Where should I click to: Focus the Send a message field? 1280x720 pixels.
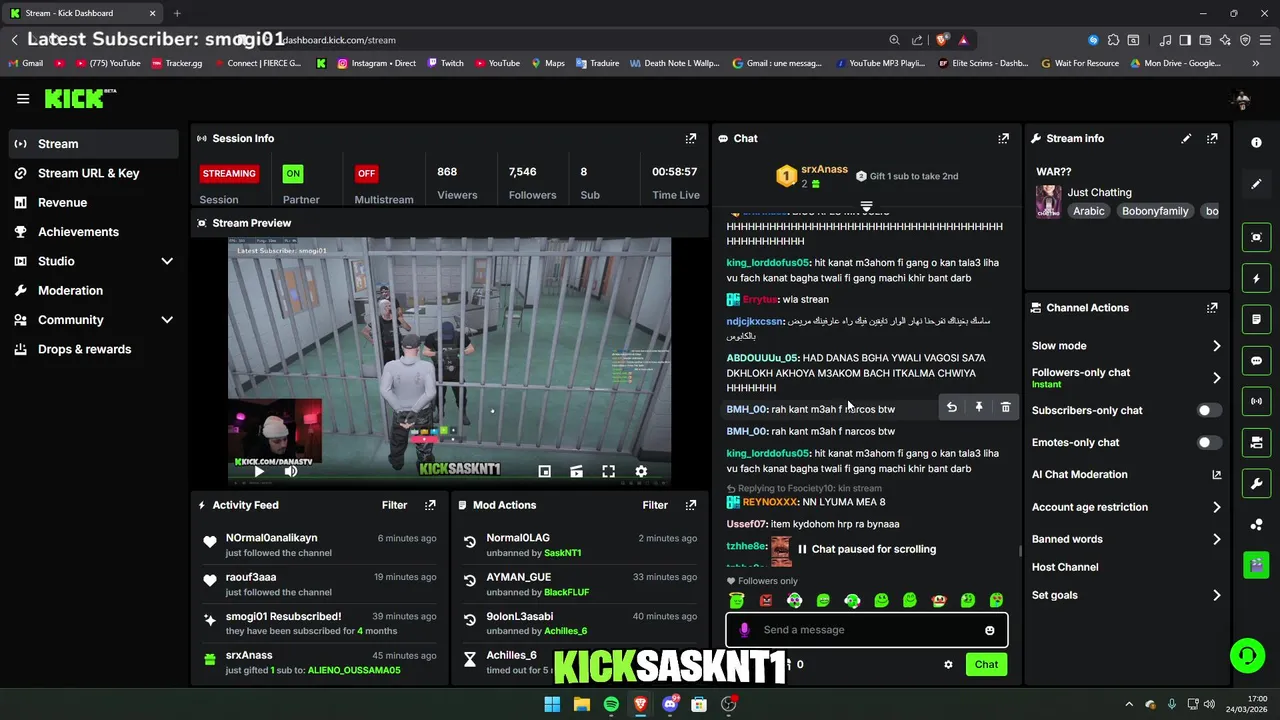pos(866,630)
